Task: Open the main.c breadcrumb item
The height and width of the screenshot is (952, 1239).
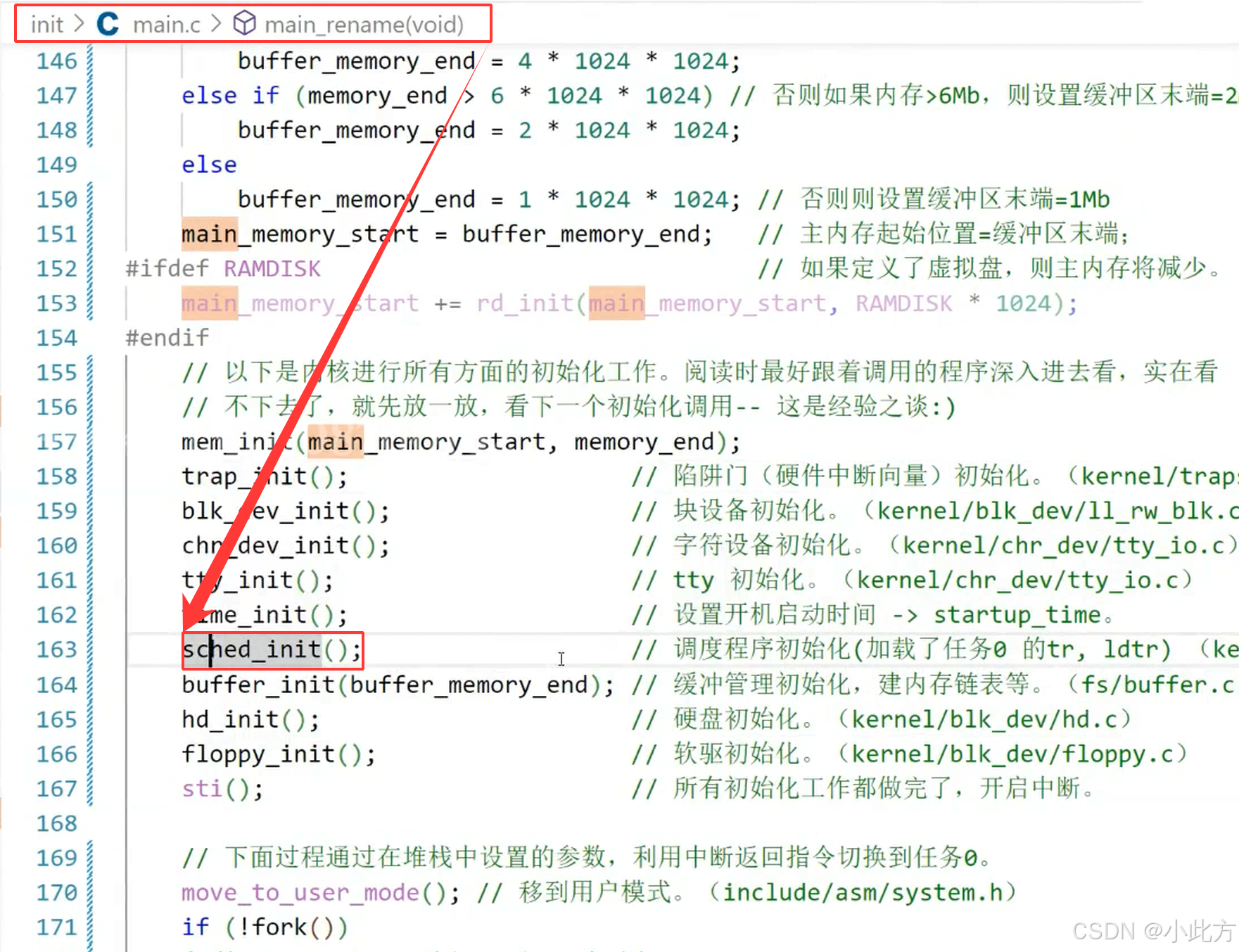Action: point(167,25)
